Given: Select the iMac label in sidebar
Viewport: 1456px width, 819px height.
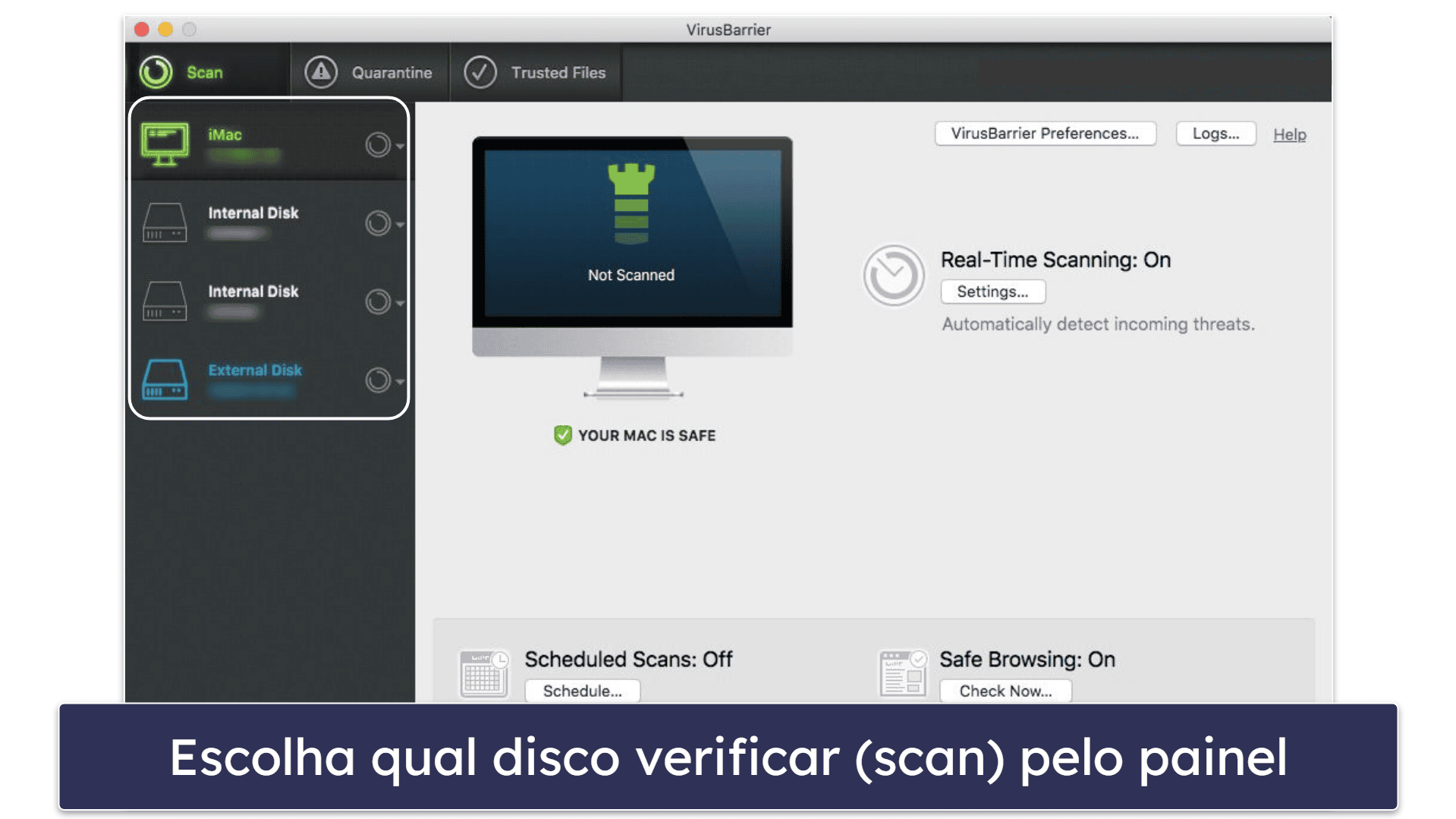Looking at the screenshot, I should click(x=225, y=134).
